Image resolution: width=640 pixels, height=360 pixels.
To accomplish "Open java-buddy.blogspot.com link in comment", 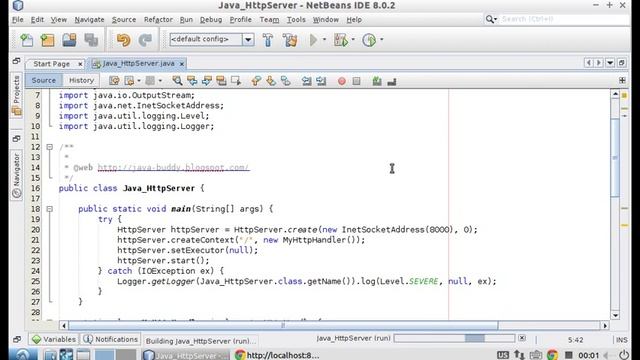I will coord(173,168).
